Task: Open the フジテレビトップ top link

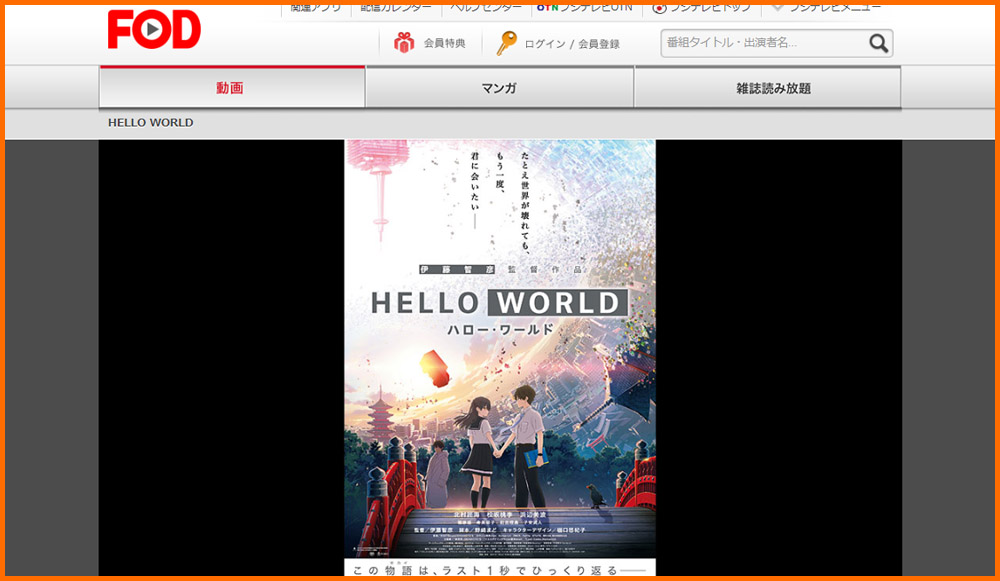Action: coord(702,8)
